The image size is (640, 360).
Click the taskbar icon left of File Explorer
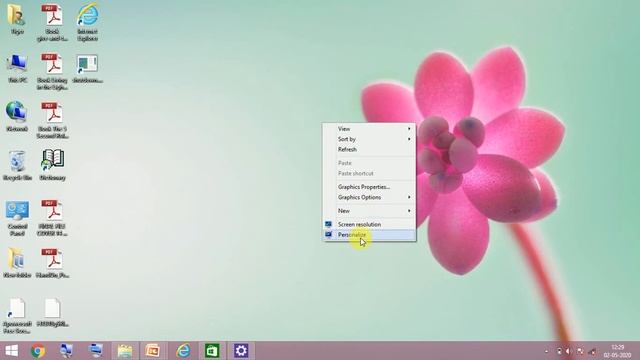tap(96, 351)
